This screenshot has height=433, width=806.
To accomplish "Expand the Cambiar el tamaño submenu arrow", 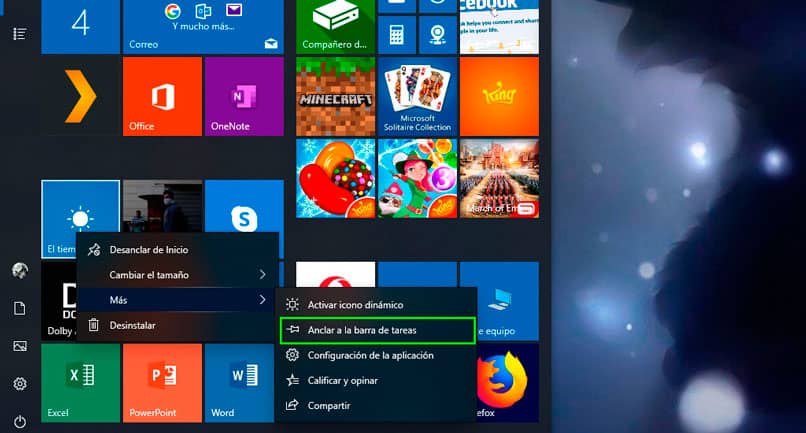I will (262, 275).
